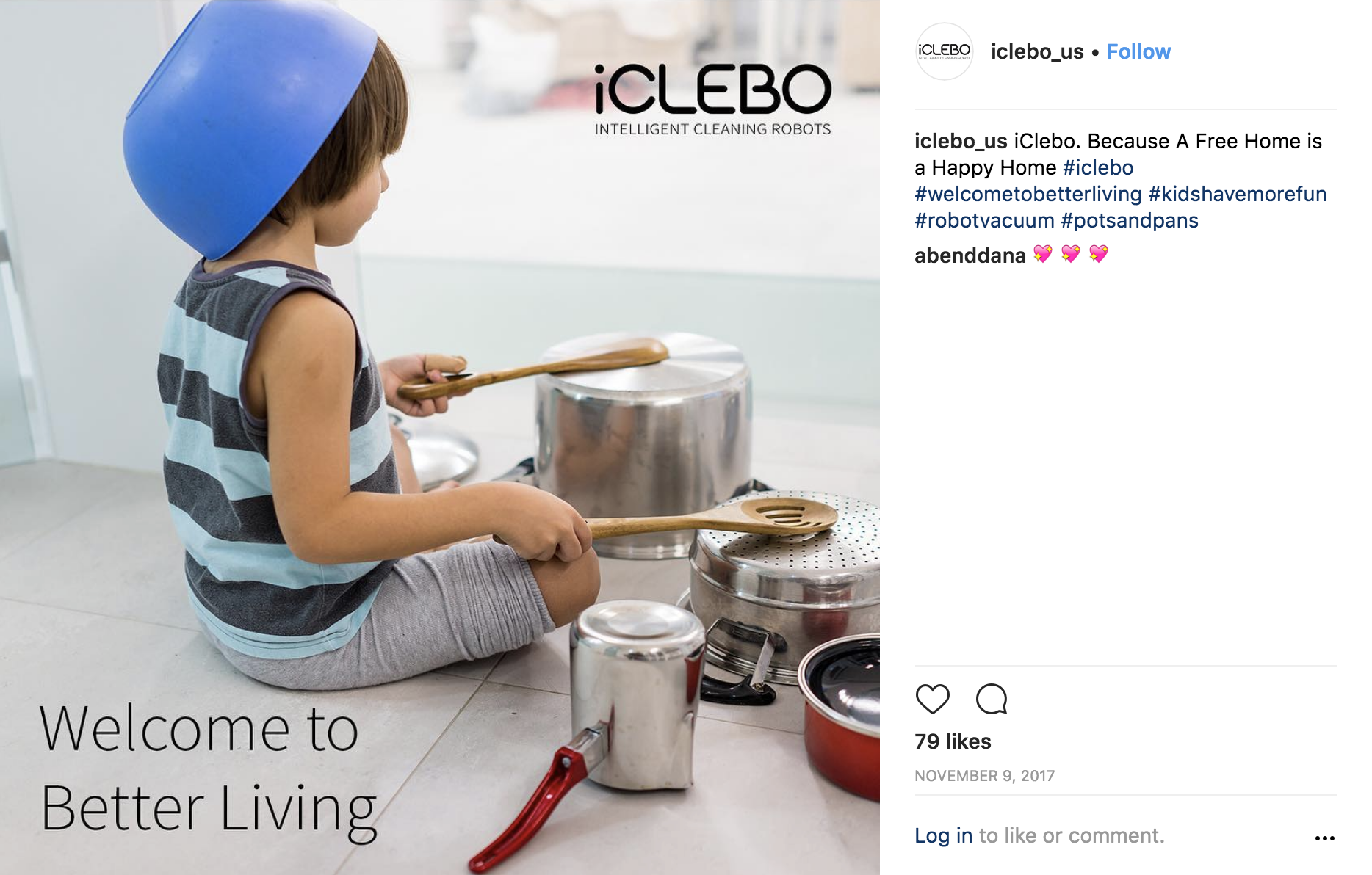
Task: Open the three-dots more options menu
Action: tap(1324, 838)
